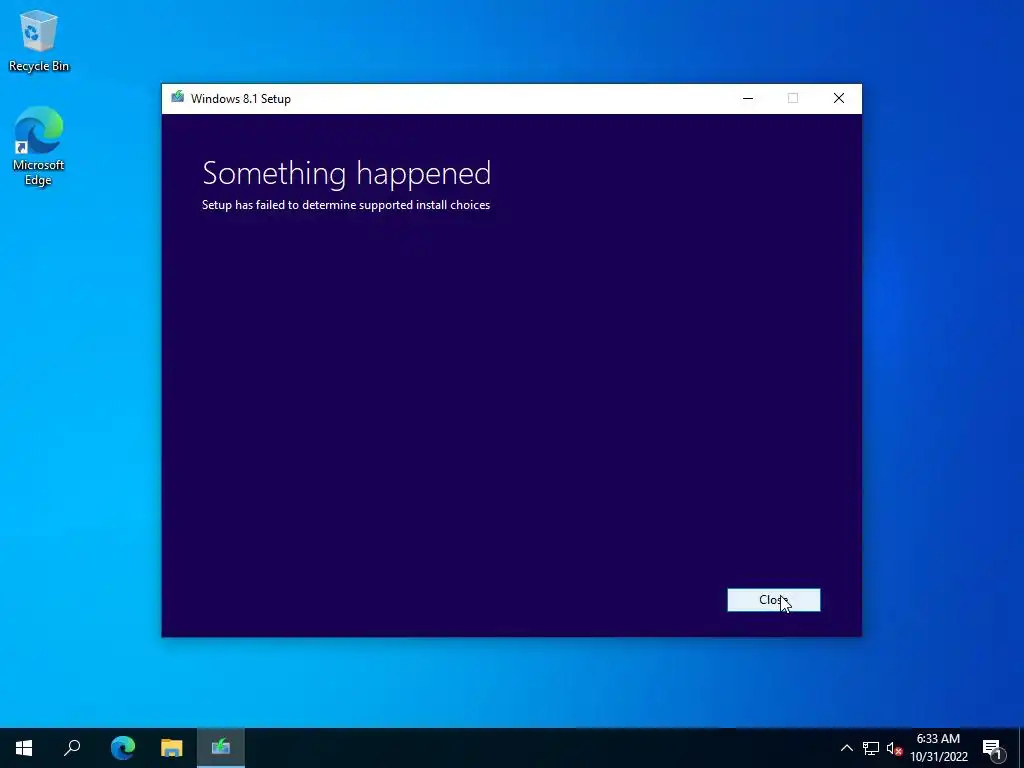Click the 'Setup has failed' error message
The width and height of the screenshot is (1024, 768).
(x=345, y=205)
